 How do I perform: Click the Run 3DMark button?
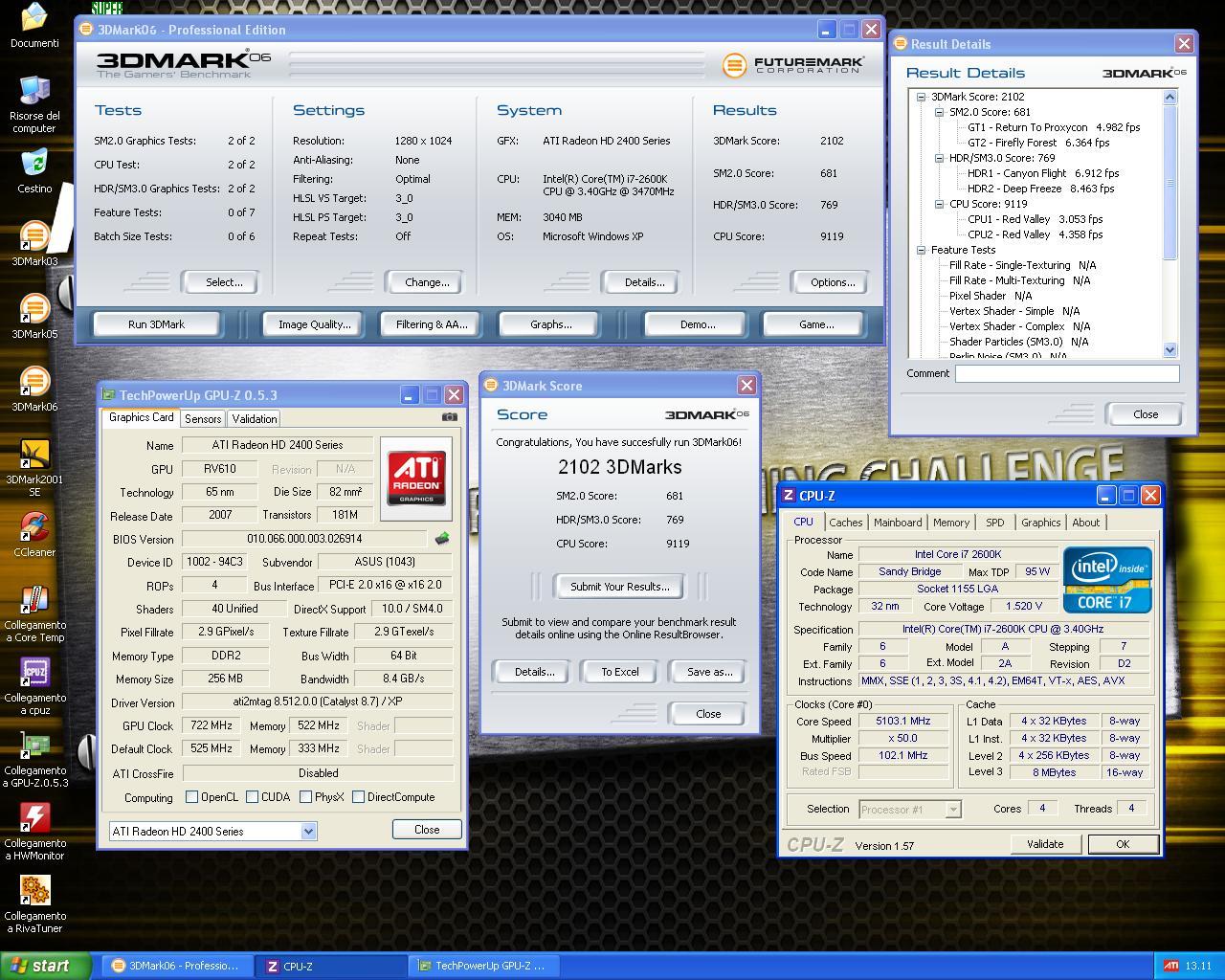(156, 324)
